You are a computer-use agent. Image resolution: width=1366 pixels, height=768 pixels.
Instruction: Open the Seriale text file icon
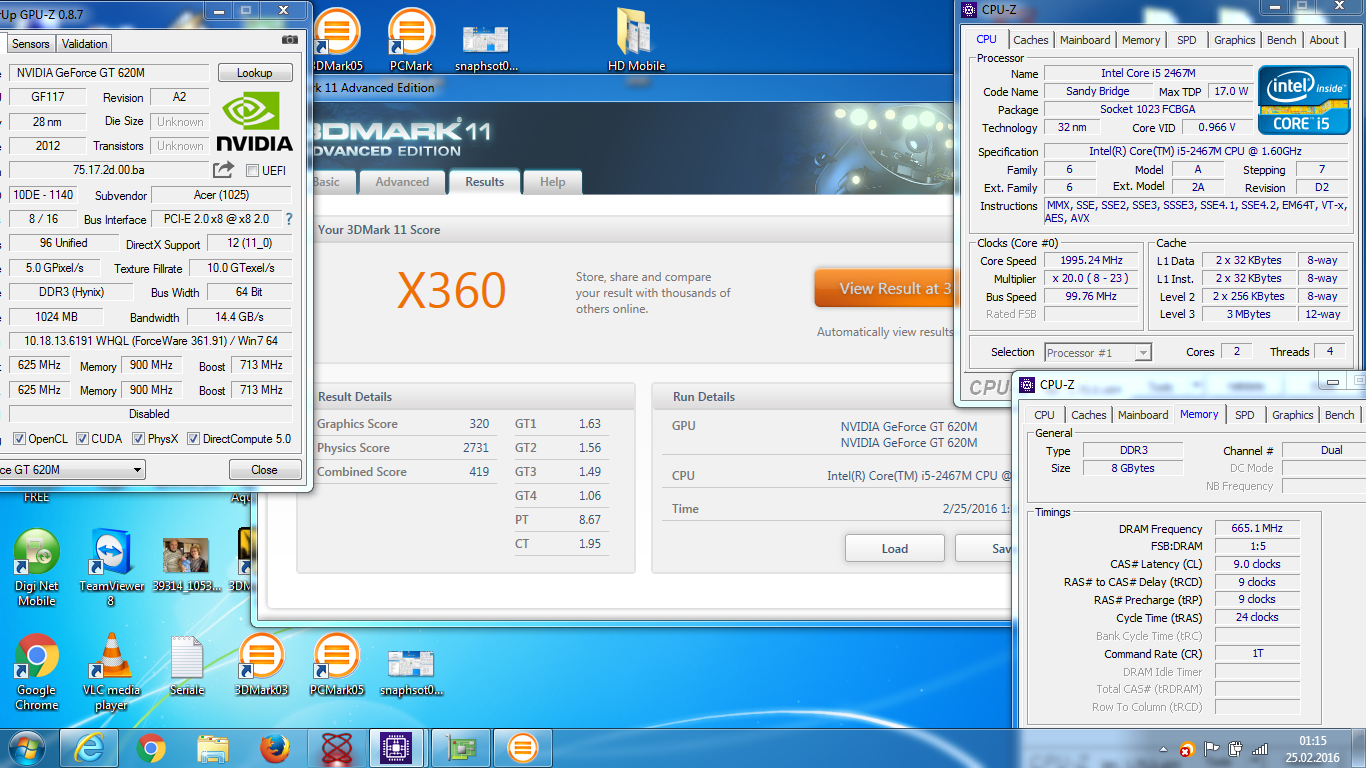187,665
